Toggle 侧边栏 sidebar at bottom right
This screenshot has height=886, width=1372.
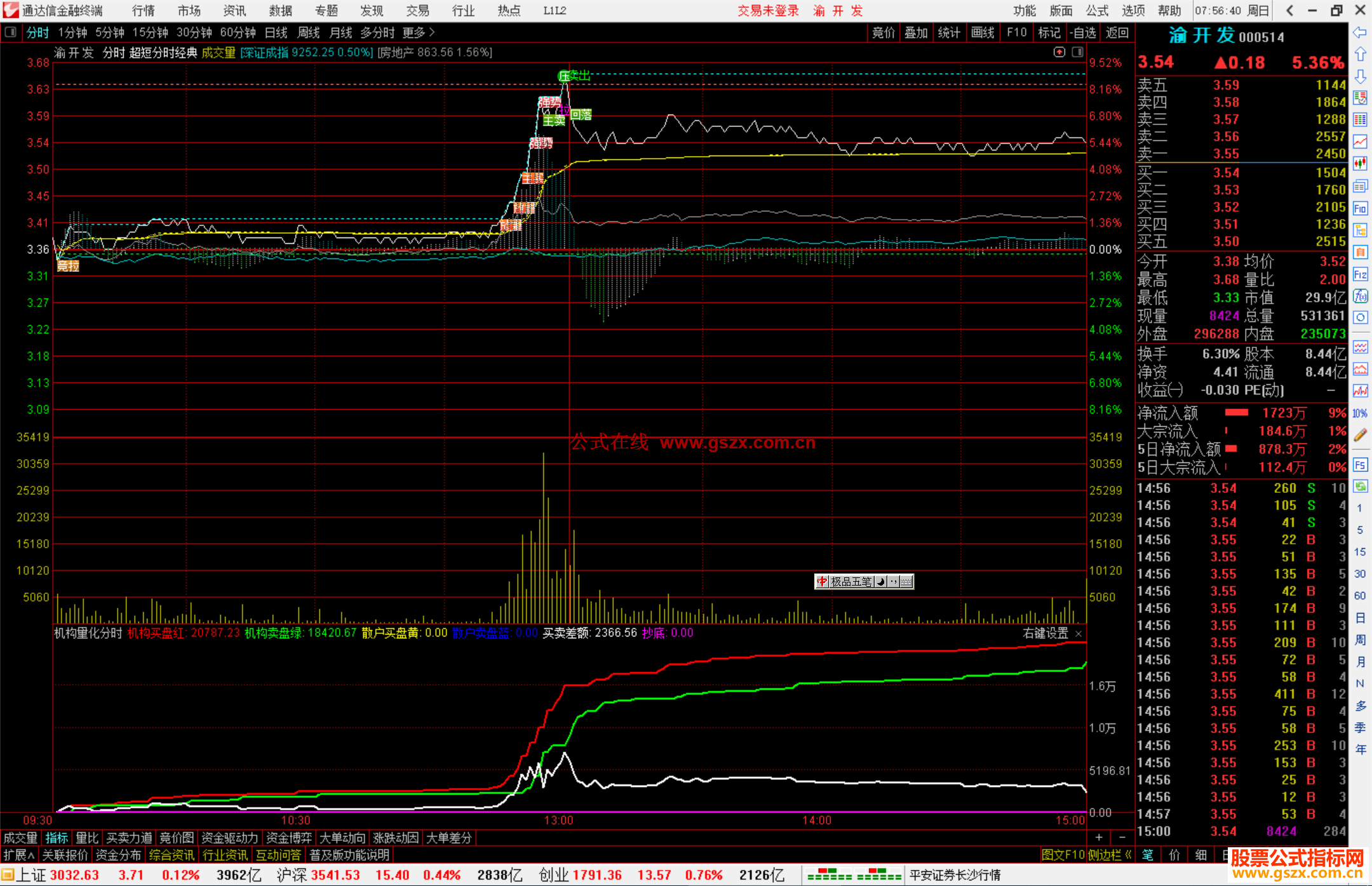(x=1109, y=855)
